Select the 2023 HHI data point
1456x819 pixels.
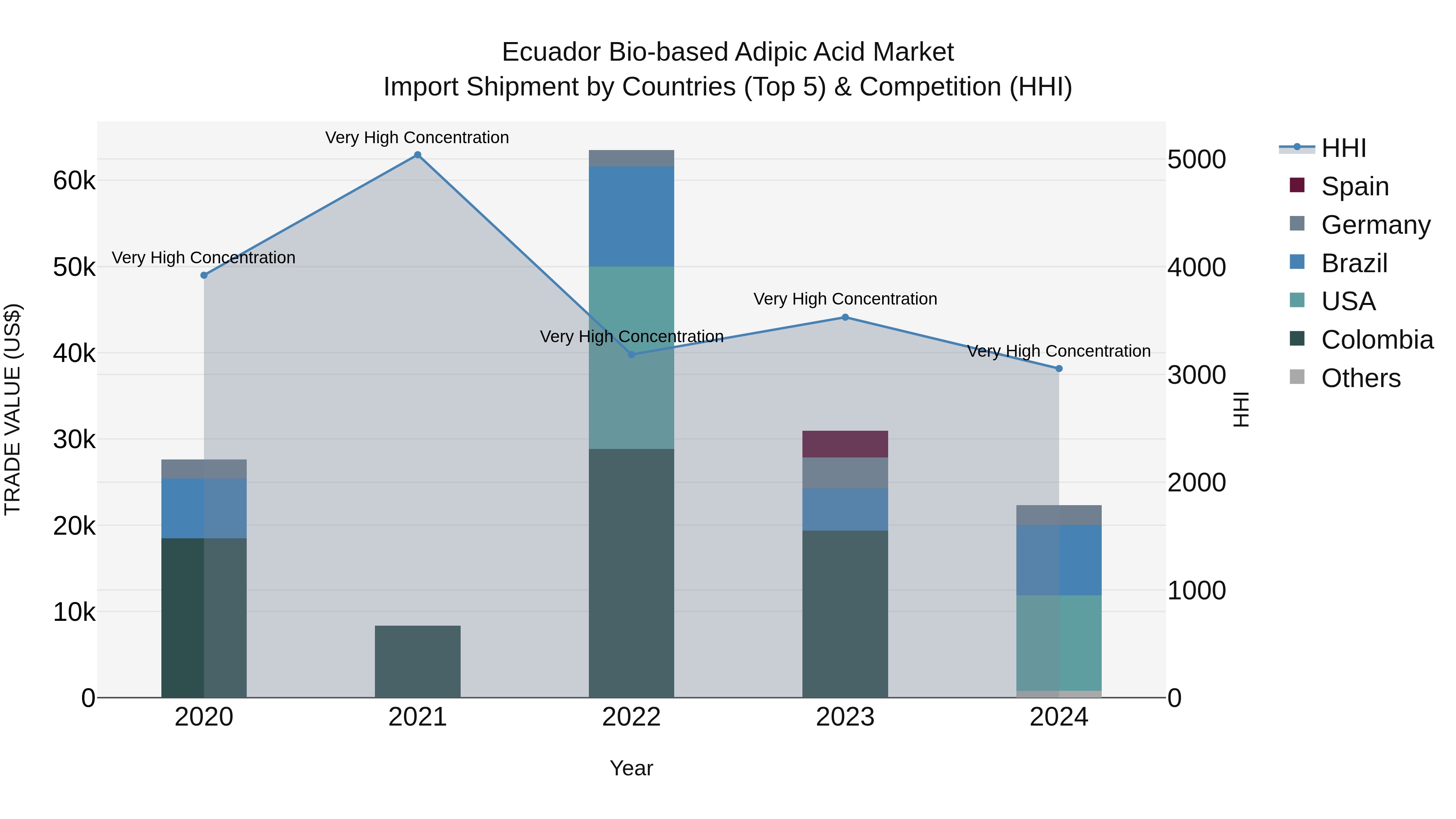click(846, 317)
